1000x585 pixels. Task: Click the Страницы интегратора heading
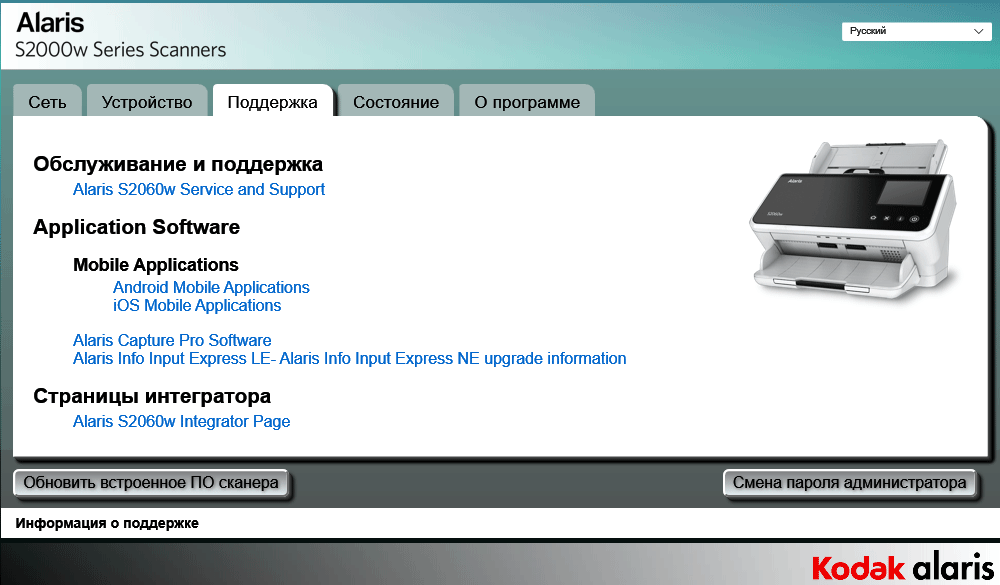[x=152, y=396]
